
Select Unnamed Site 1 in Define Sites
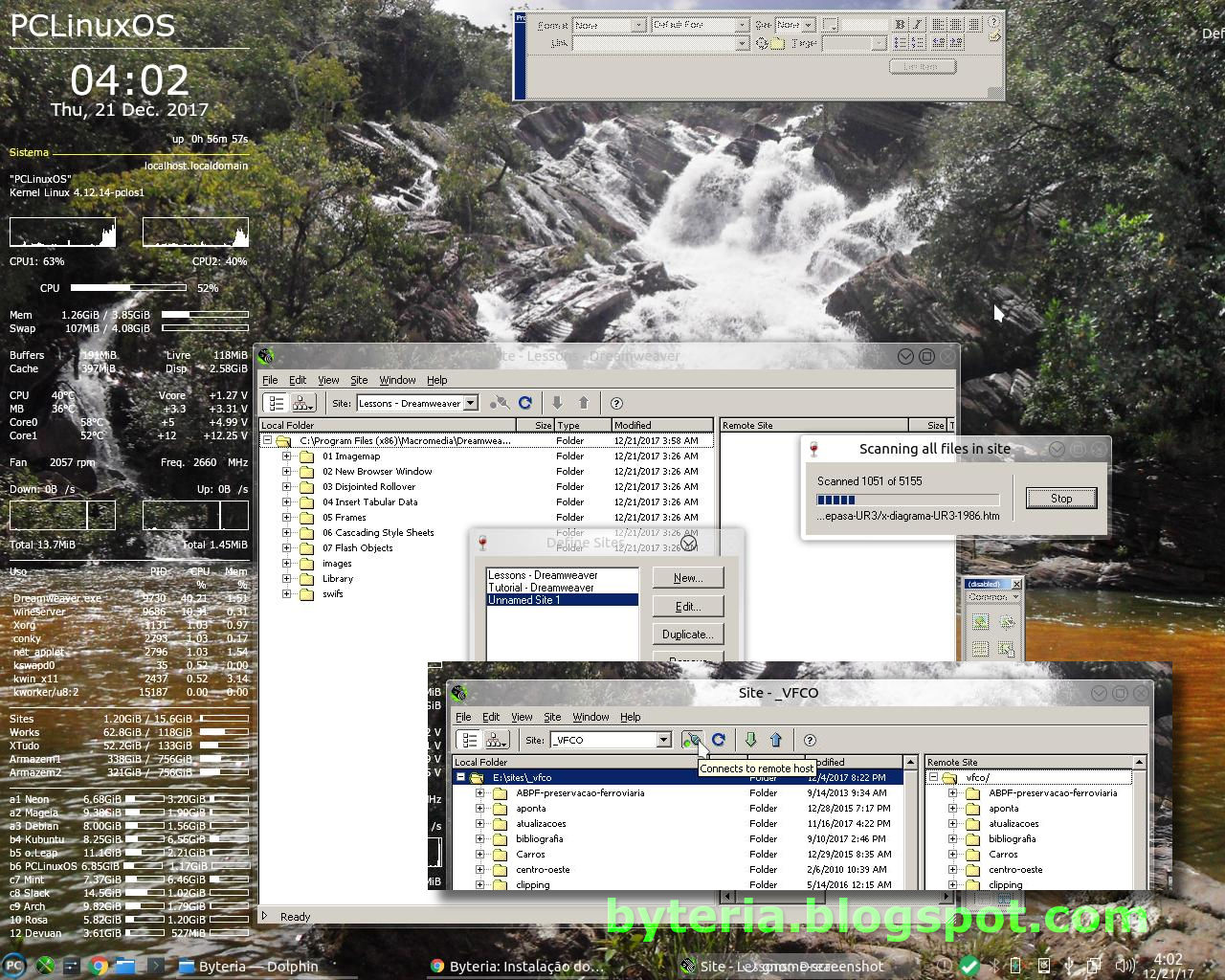click(x=524, y=599)
